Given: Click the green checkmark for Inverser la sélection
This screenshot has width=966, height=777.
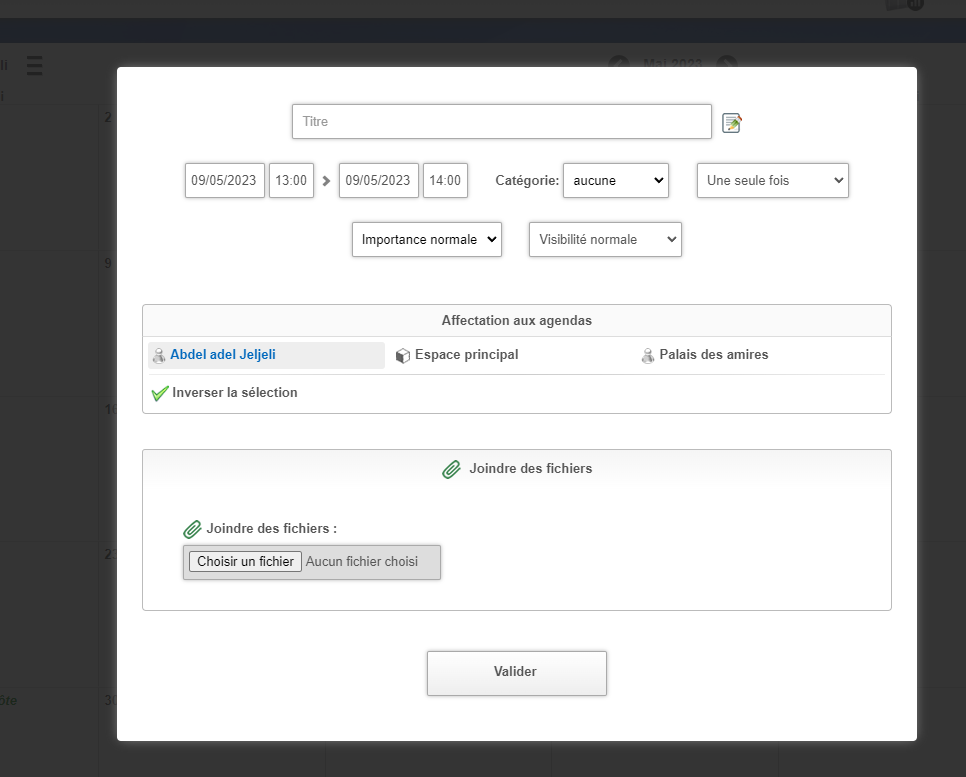Looking at the screenshot, I should [159, 393].
